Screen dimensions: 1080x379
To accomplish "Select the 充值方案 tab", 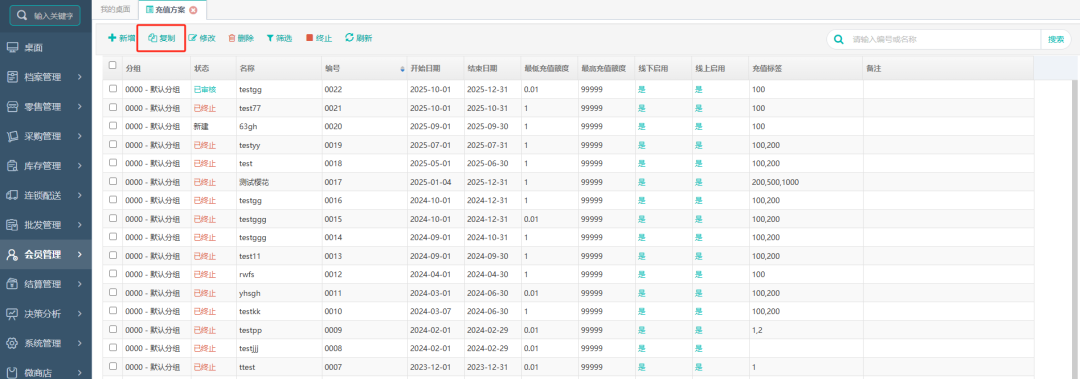I will pyautogui.click(x=171, y=10).
